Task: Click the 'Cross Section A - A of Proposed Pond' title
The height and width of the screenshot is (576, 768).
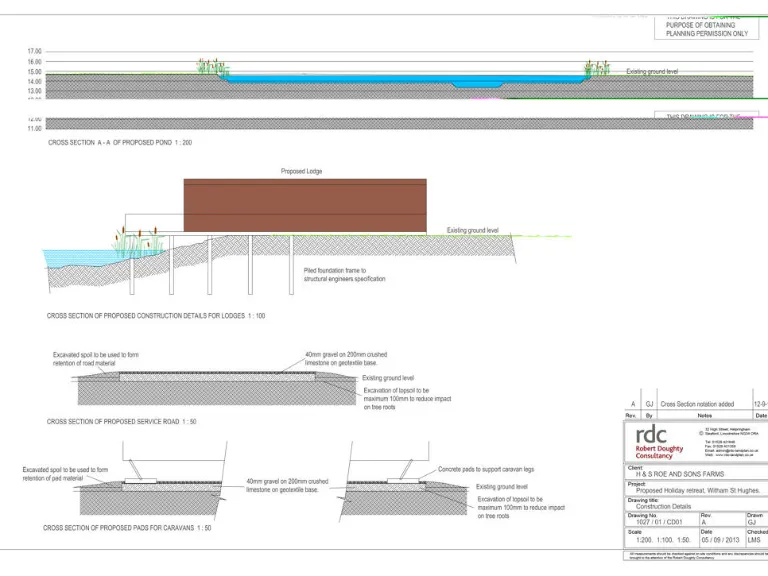Action: pos(120,143)
